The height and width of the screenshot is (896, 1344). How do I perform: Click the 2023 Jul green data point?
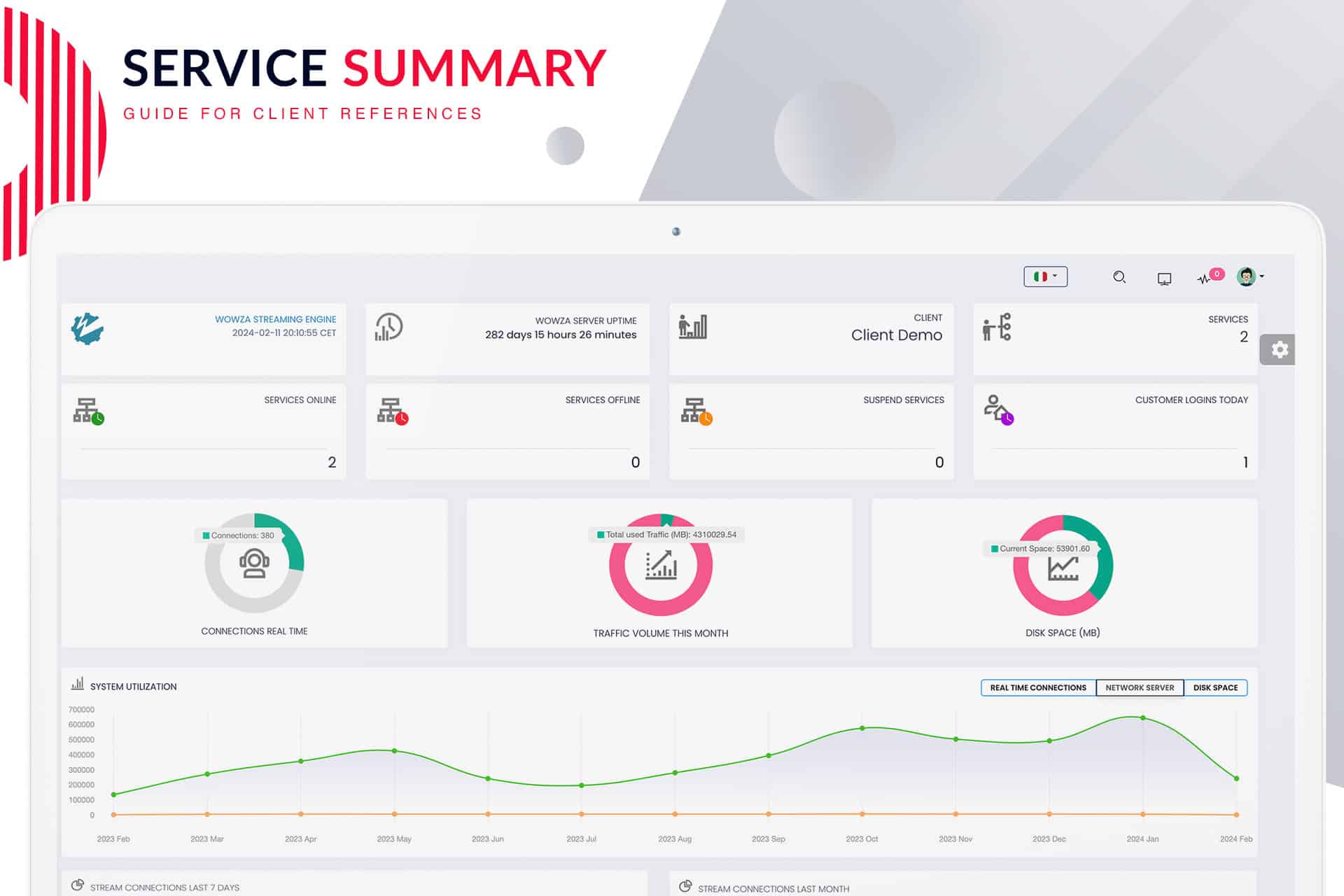click(582, 785)
